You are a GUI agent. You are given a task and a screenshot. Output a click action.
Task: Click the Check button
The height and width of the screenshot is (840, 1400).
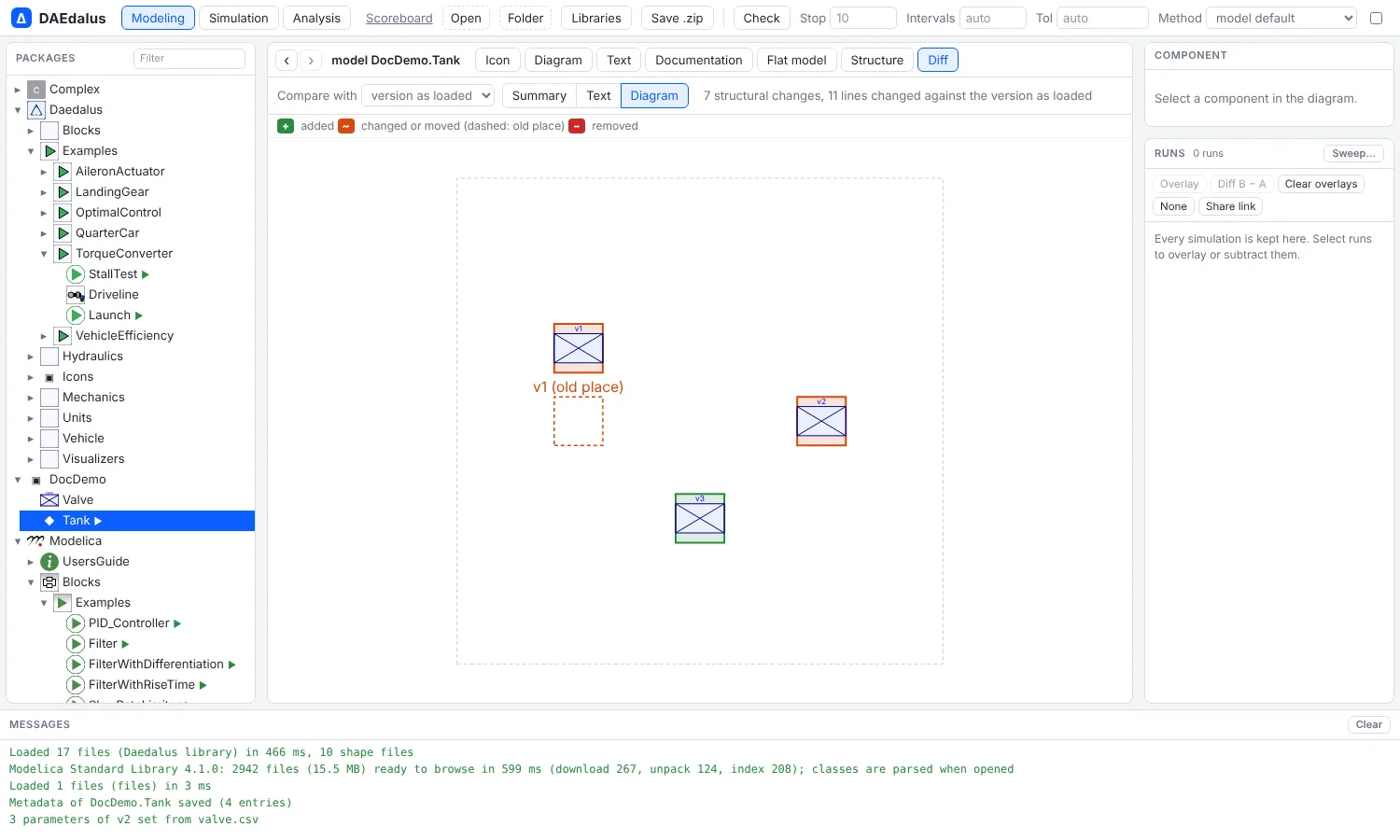[x=762, y=18]
